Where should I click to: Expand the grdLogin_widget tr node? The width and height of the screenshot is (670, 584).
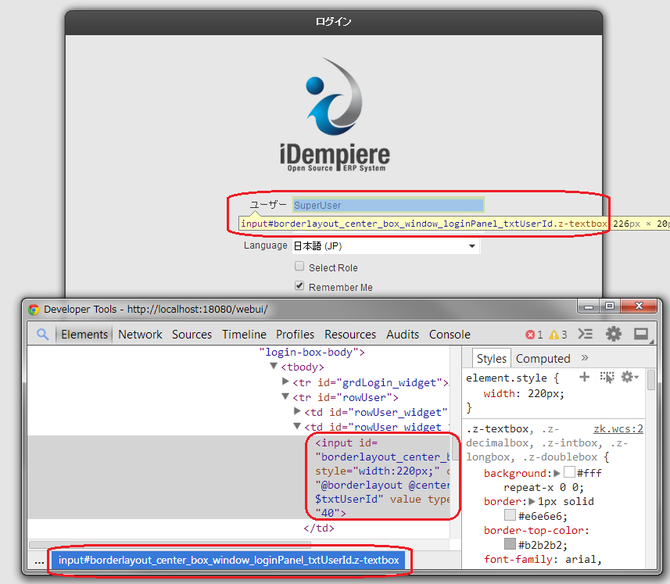[x=286, y=382]
